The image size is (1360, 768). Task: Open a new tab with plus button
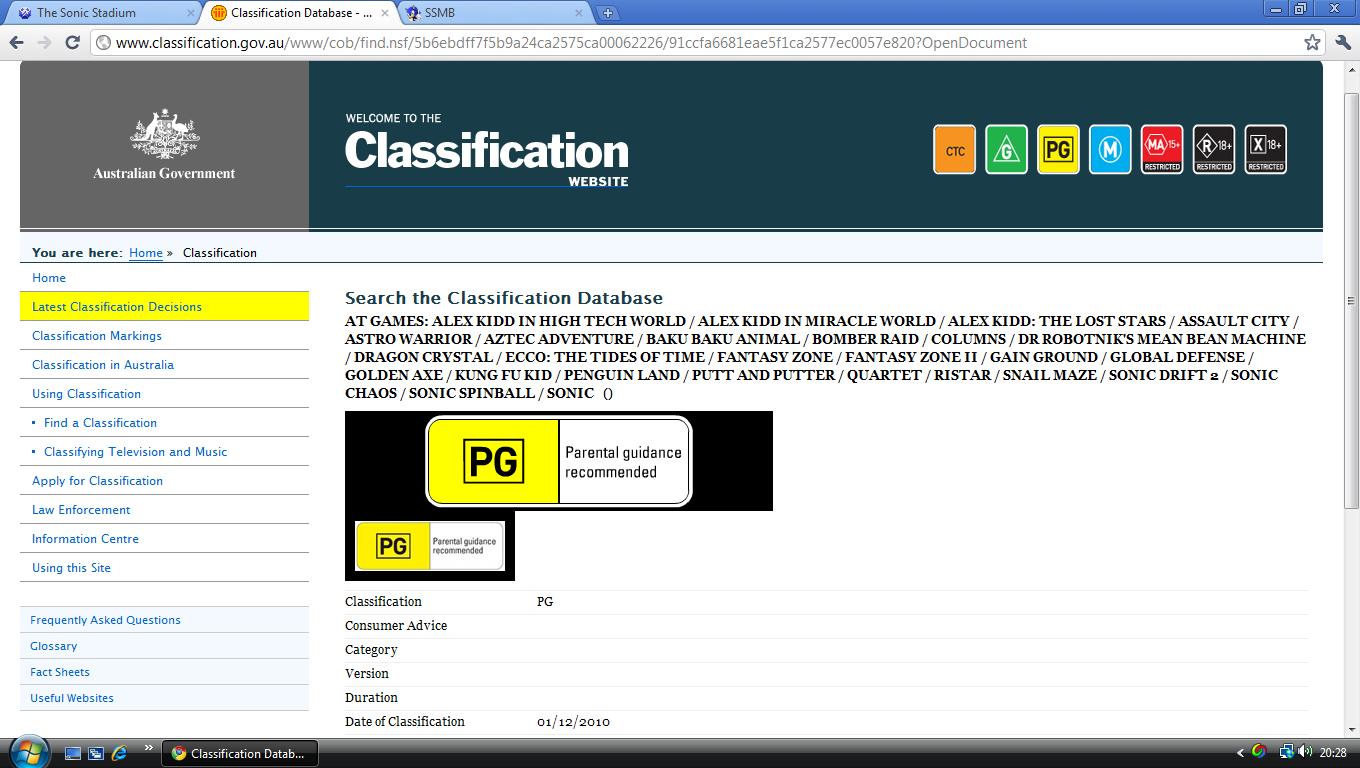click(x=607, y=13)
